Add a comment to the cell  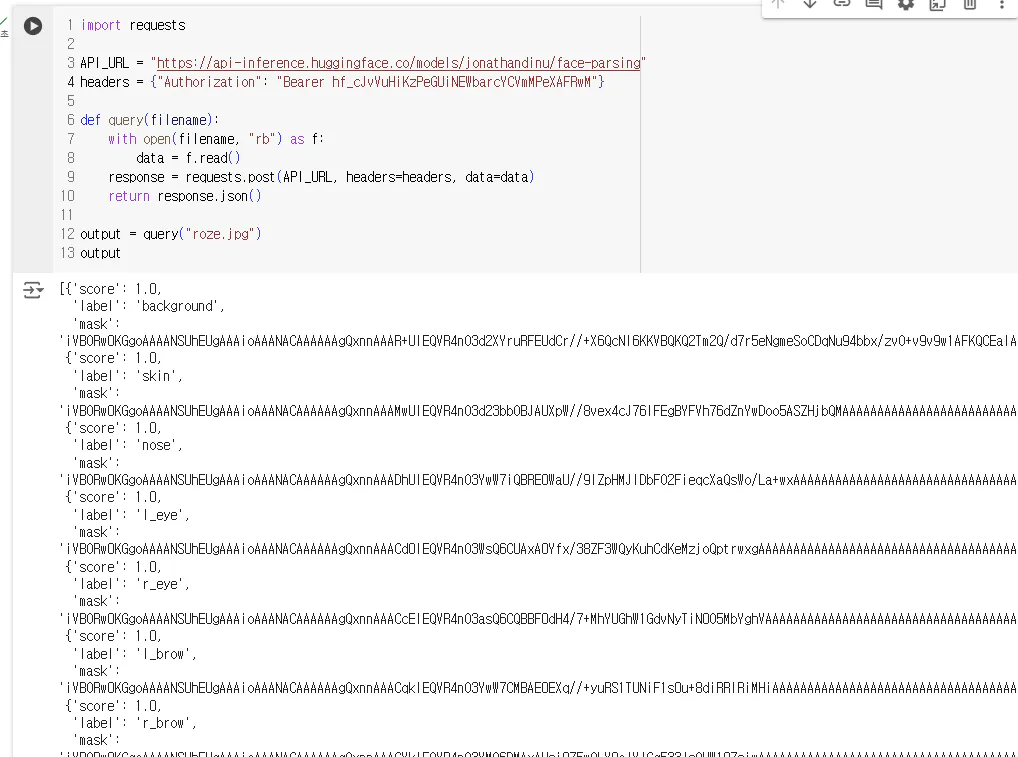(874, 4)
